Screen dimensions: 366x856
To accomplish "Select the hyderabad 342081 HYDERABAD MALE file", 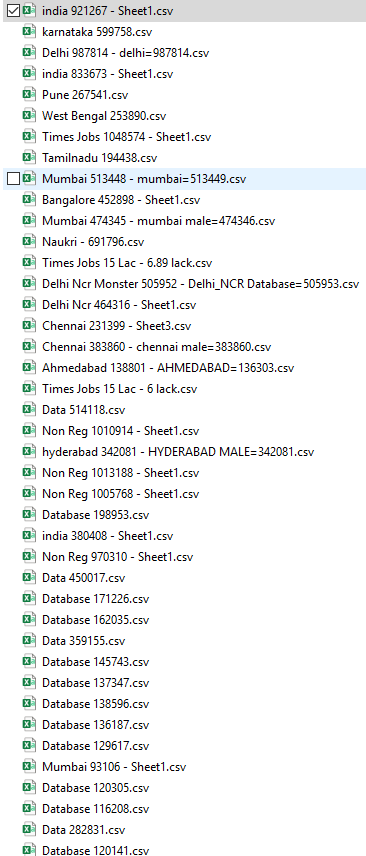I will click(178, 452).
